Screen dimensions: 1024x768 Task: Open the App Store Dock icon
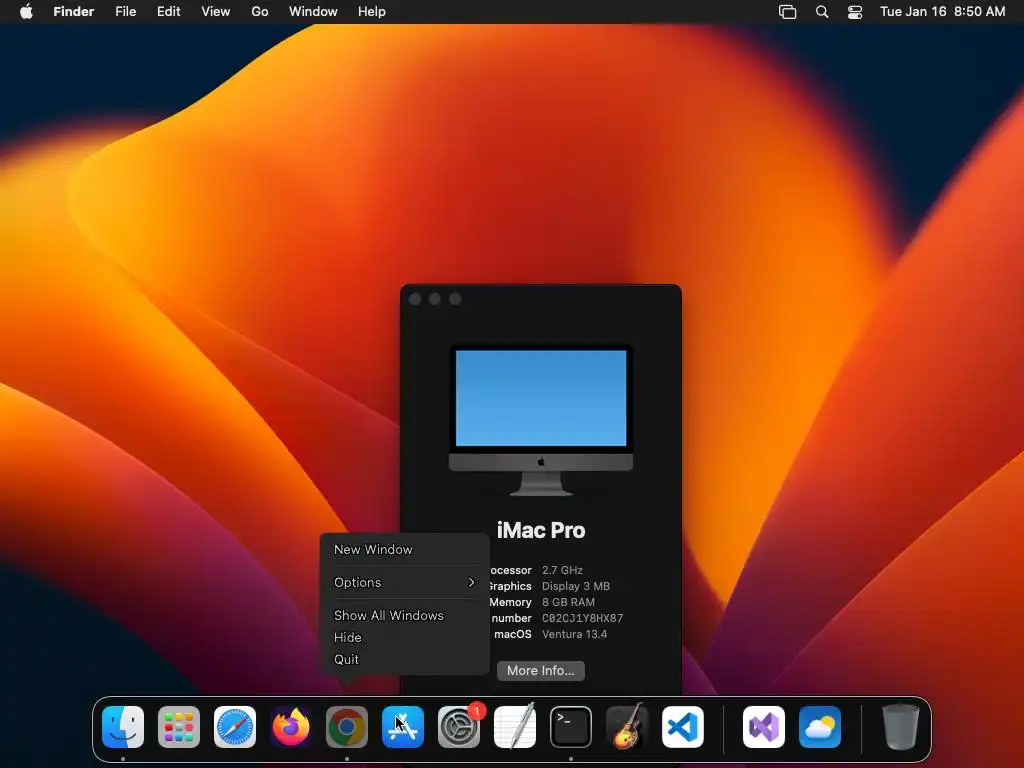tap(403, 727)
